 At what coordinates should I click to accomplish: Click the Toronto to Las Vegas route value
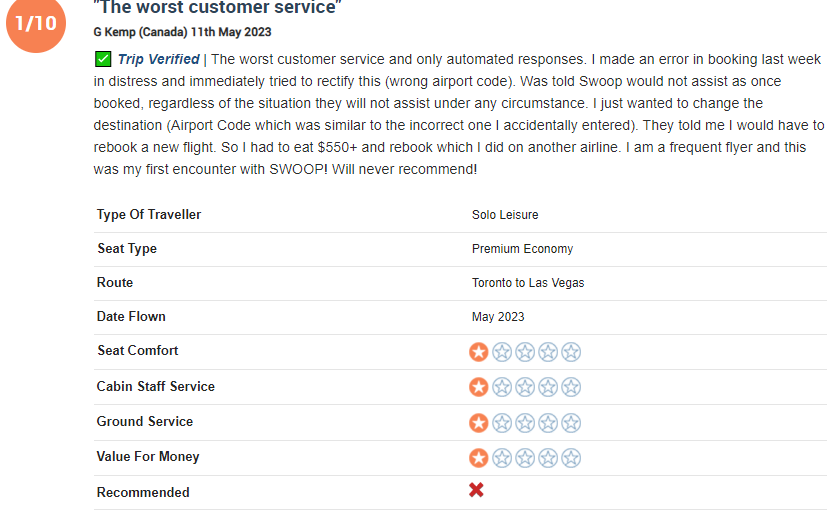(528, 283)
